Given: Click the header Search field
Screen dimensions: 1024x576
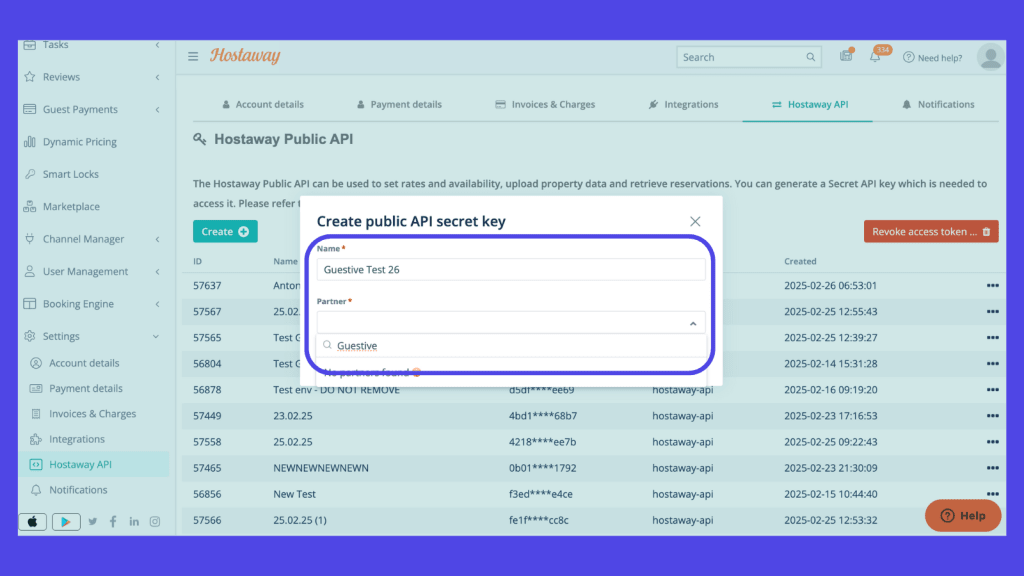Looking at the screenshot, I should tap(748, 57).
